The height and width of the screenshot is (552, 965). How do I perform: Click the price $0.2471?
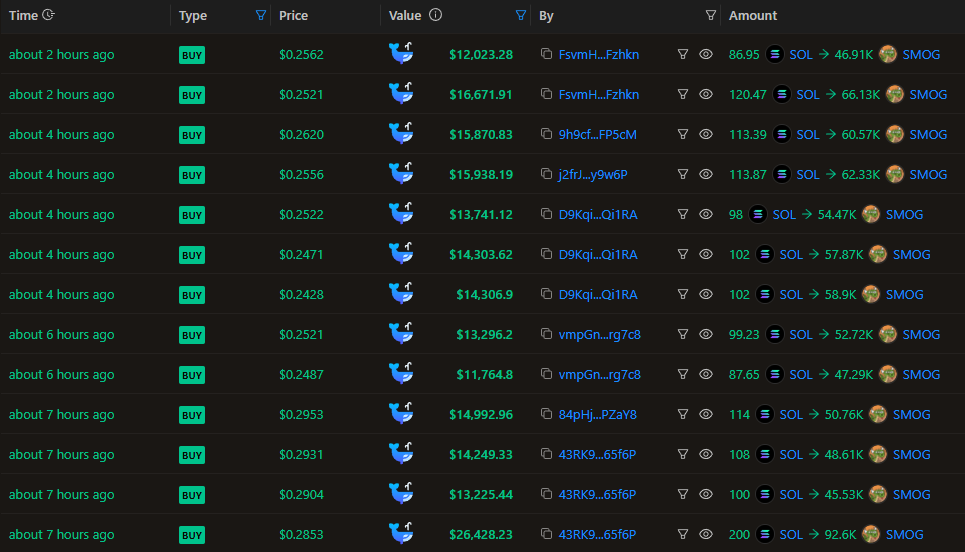coord(301,255)
